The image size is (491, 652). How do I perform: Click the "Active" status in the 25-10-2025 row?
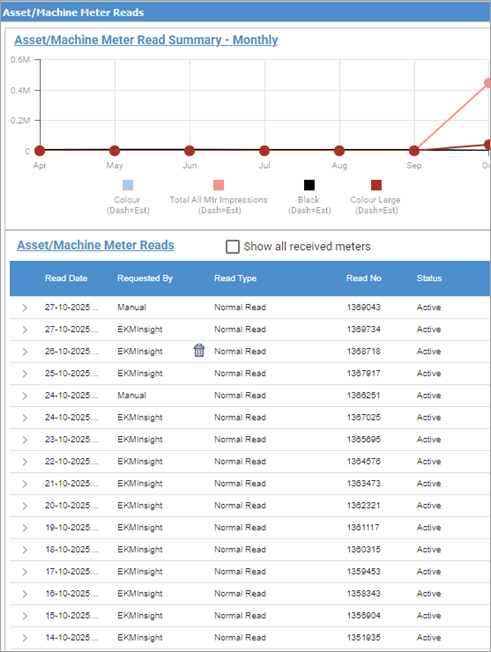429,373
